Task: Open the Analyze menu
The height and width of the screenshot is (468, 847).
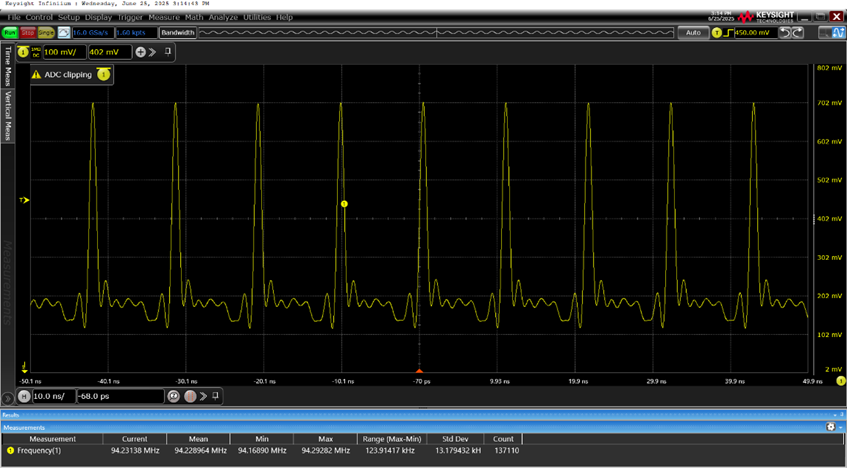Action: click(223, 17)
